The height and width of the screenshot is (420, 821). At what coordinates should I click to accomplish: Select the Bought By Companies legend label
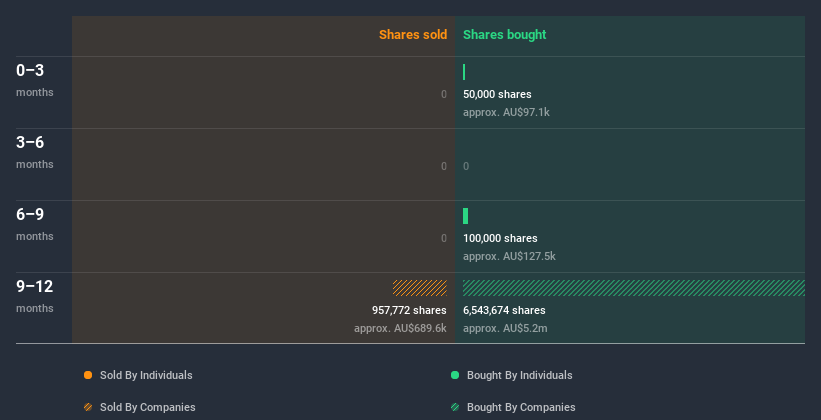point(521,407)
